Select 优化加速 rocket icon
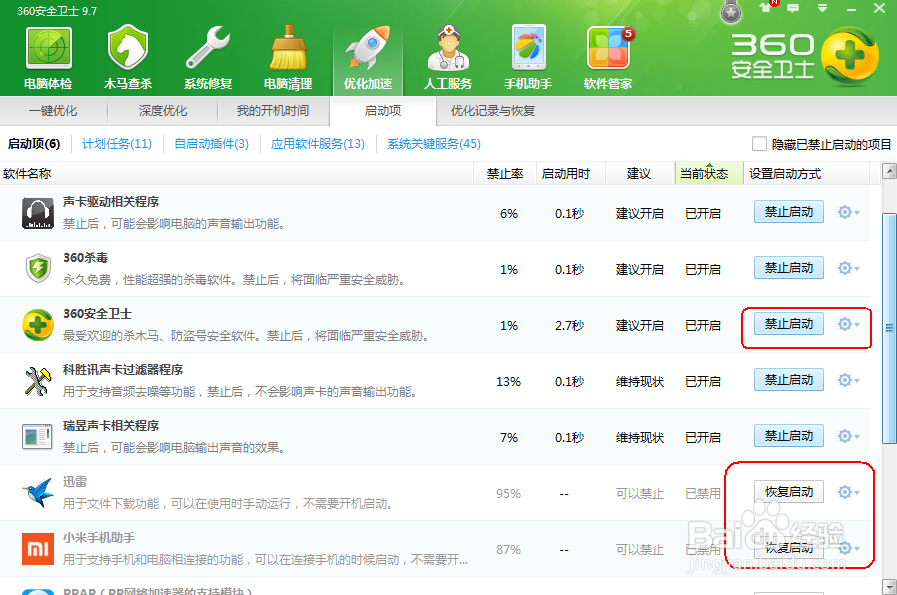897x595 pixels. pos(368,47)
